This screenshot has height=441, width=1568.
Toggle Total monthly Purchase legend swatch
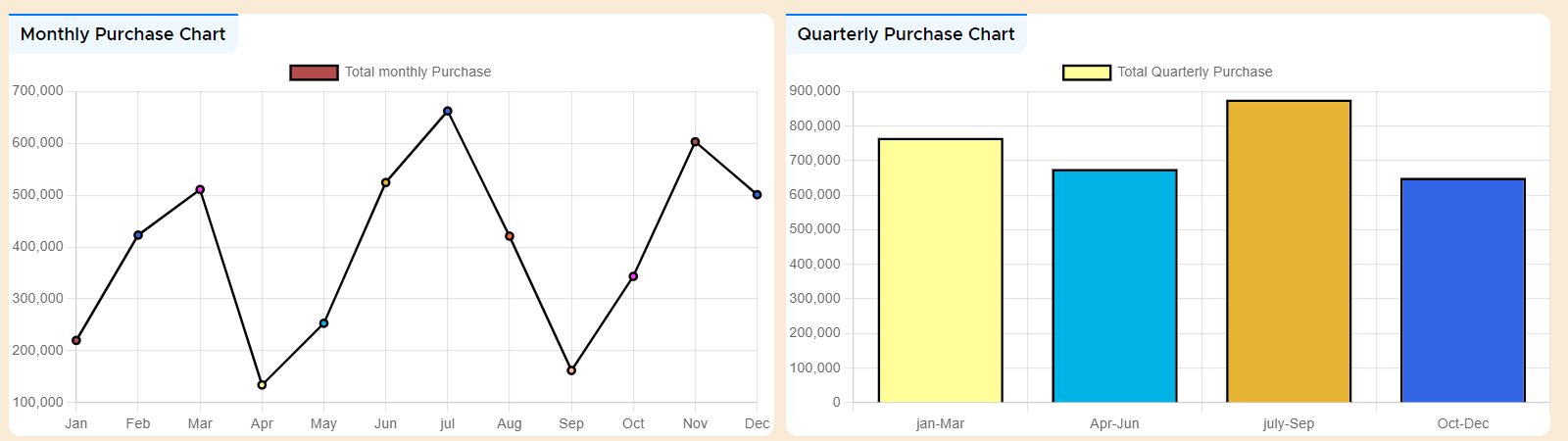point(314,73)
